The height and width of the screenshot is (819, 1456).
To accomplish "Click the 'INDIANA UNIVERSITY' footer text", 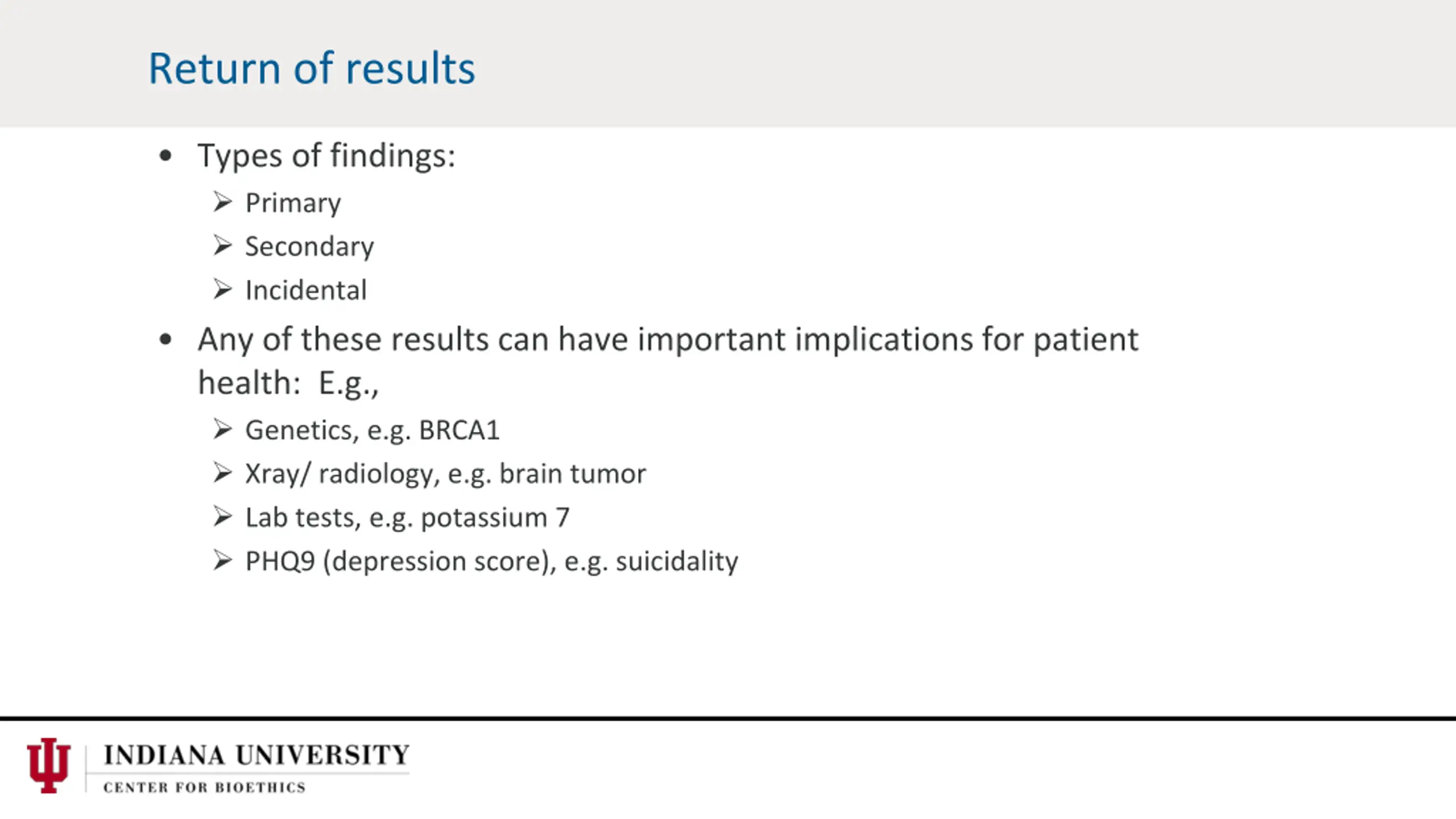I will click(x=257, y=755).
